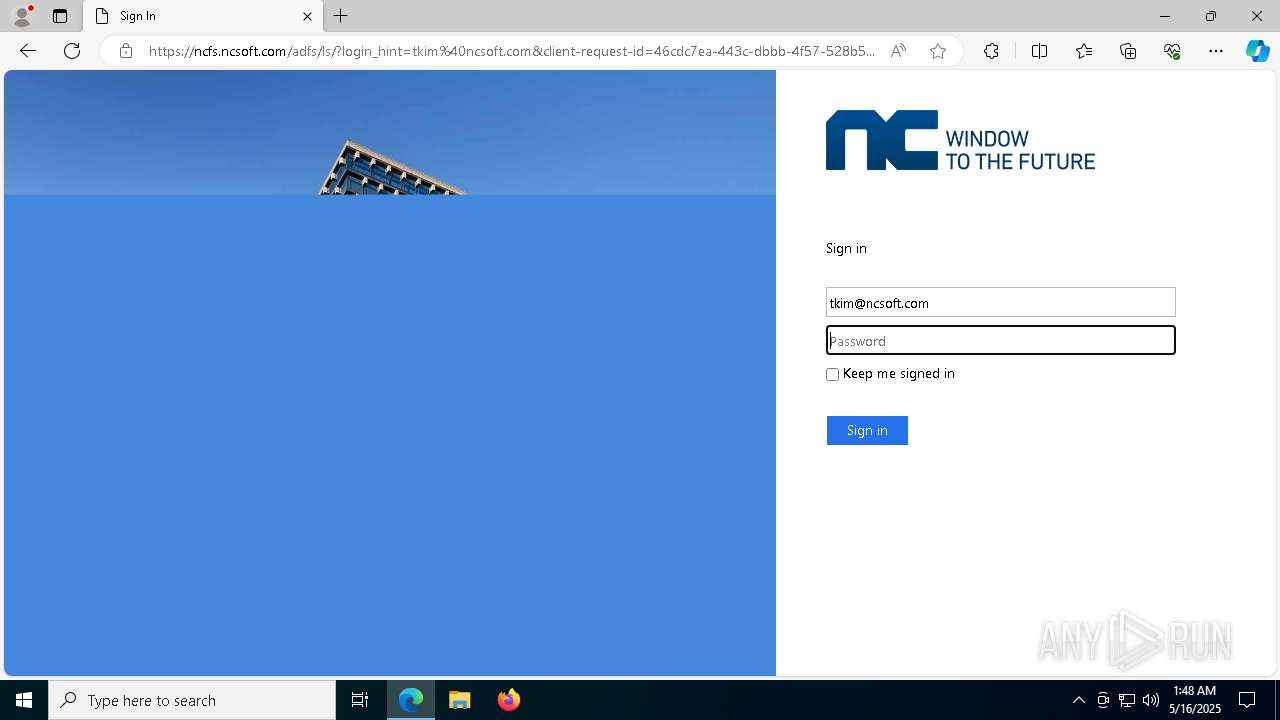Open the notification center icon
1280x720 pixels.
(1248, 700)
